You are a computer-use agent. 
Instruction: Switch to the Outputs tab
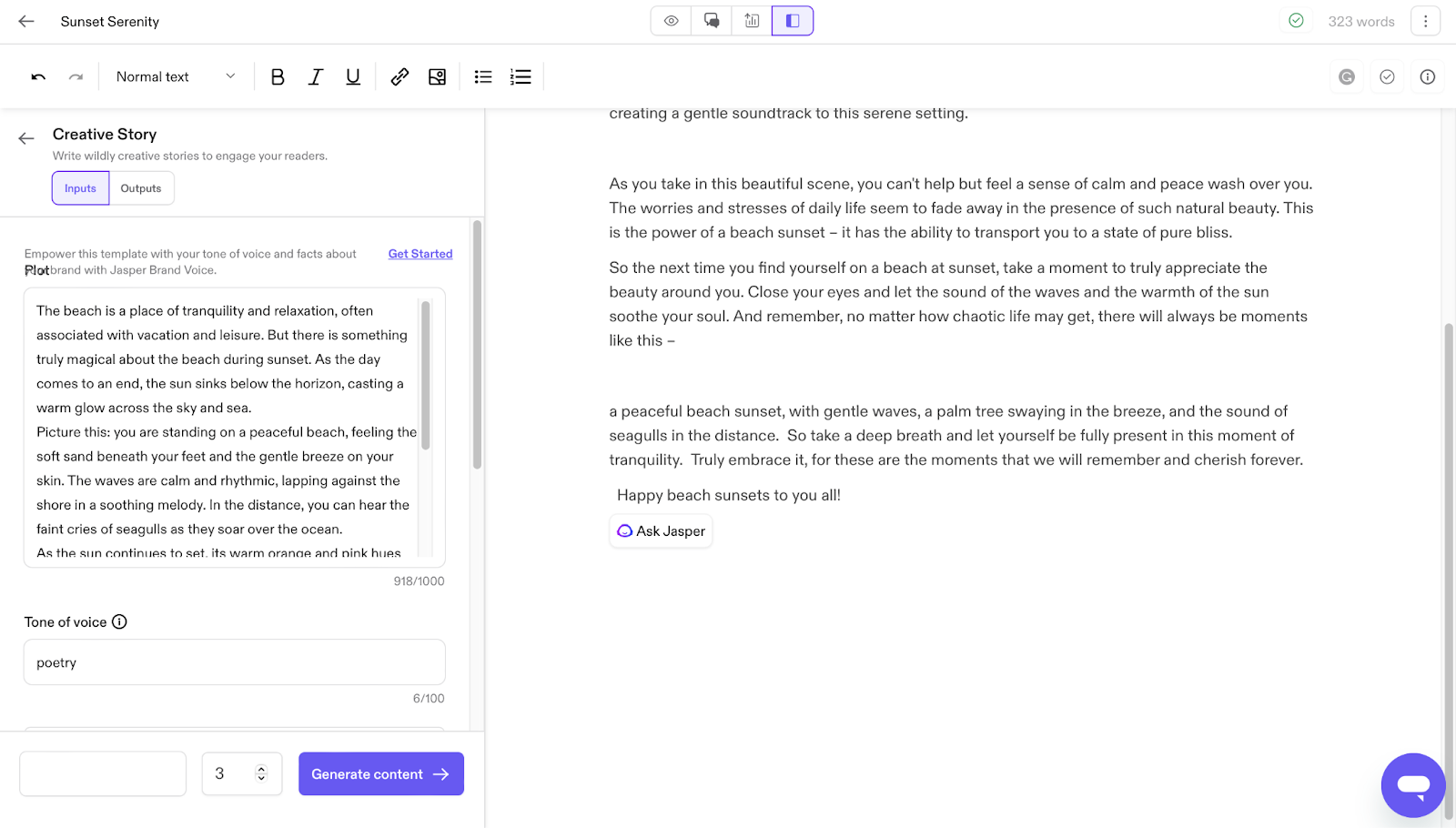click(x=141, y=188)
